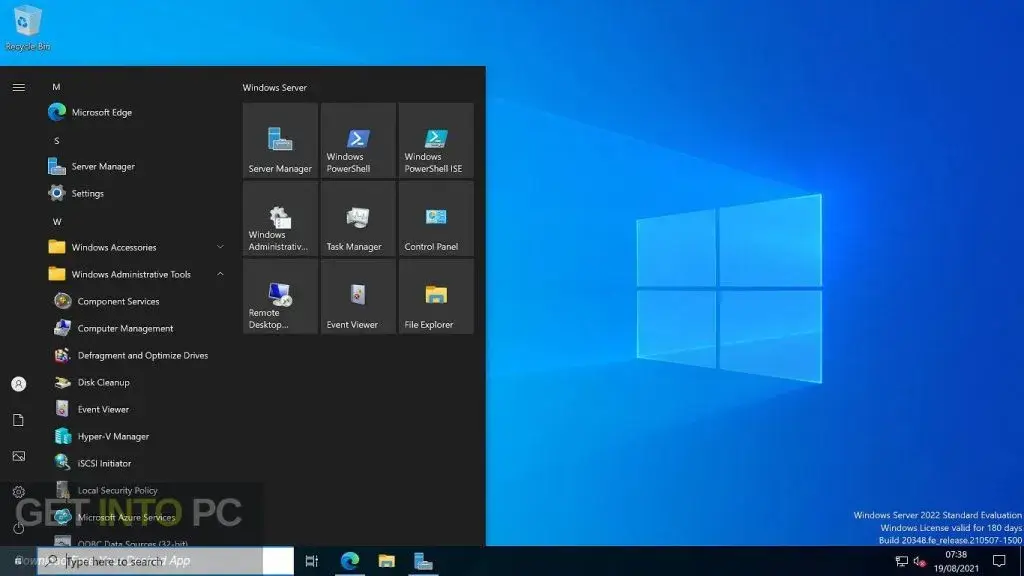Open the Windows PowerShell tile
This screenshot has height=576, width=1024.
357,140
